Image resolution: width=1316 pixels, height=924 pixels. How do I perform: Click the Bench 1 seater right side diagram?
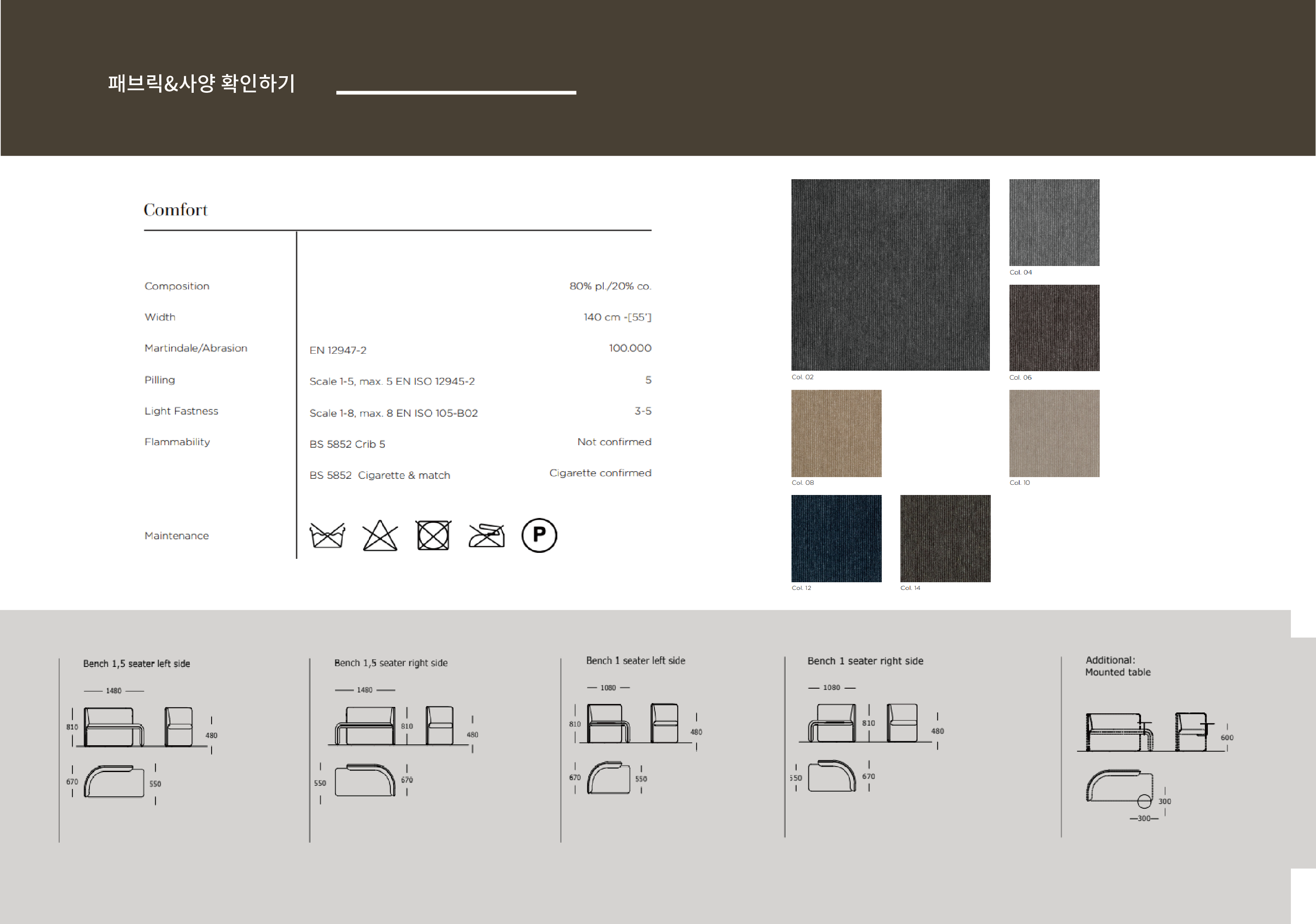coord(867,738)
